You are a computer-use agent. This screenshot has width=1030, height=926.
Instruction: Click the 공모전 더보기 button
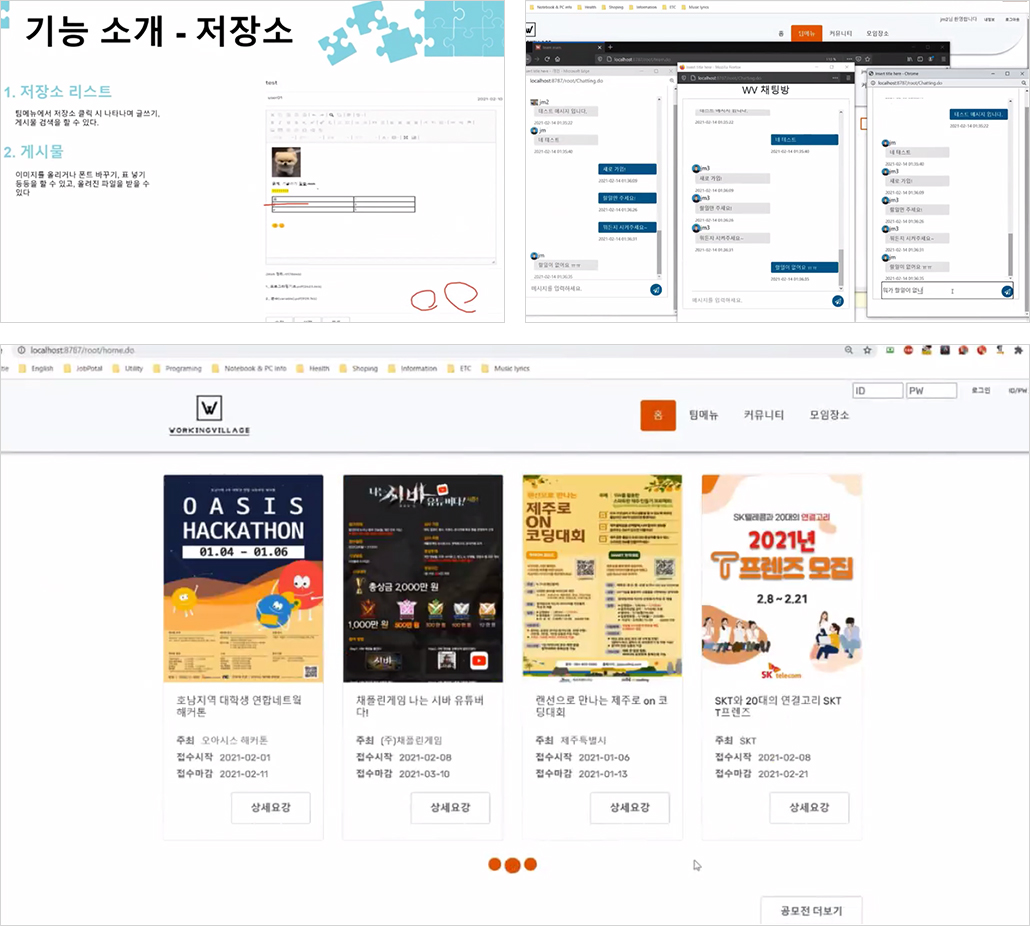pyautogui.click(x=811, y=911)
